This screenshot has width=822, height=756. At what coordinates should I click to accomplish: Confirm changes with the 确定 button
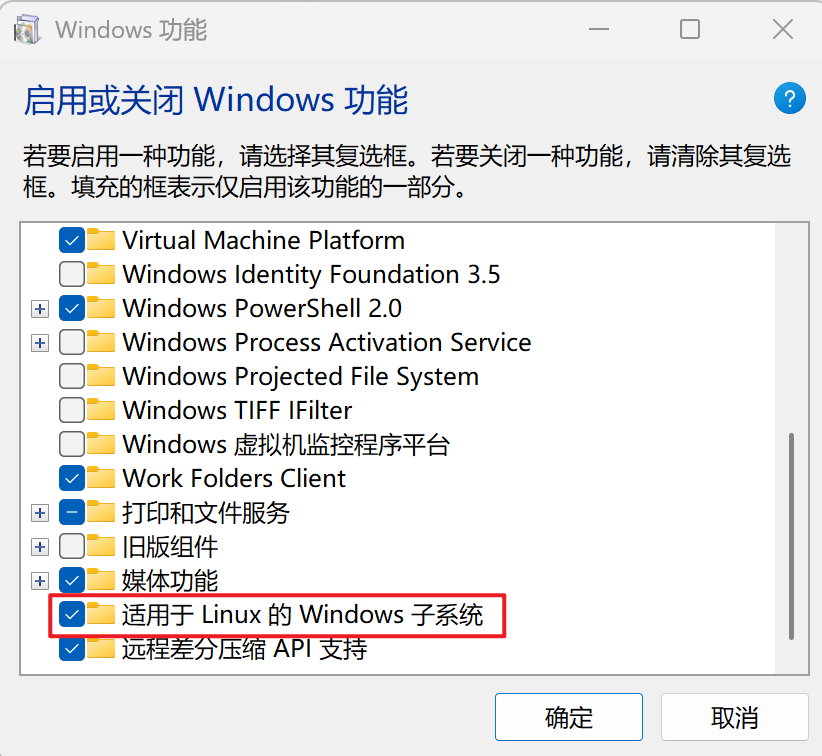pos(569,717)
